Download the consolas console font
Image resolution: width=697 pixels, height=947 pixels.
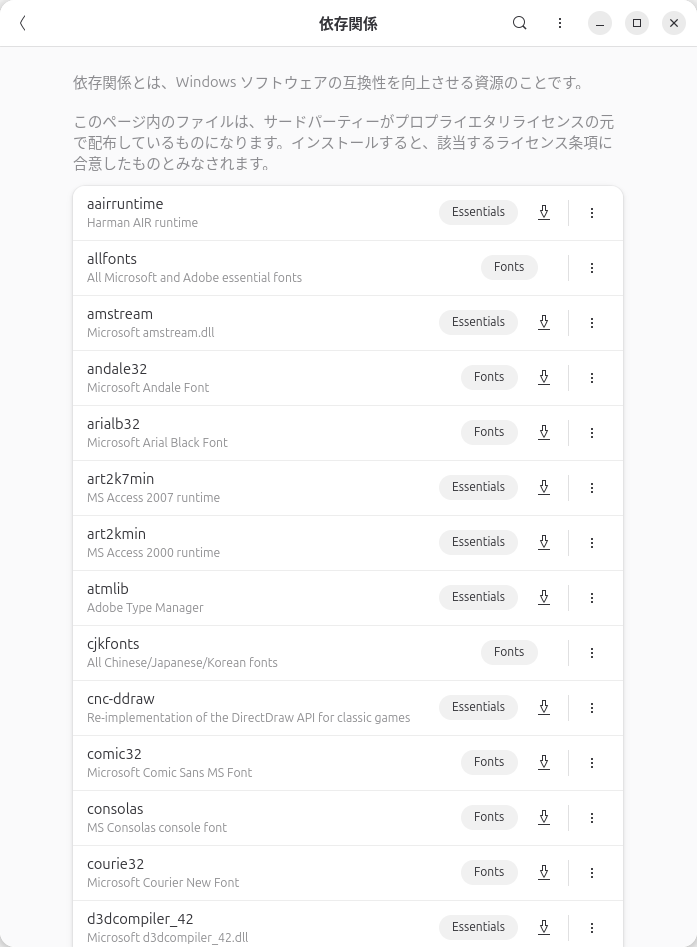(x=544, y=817)
